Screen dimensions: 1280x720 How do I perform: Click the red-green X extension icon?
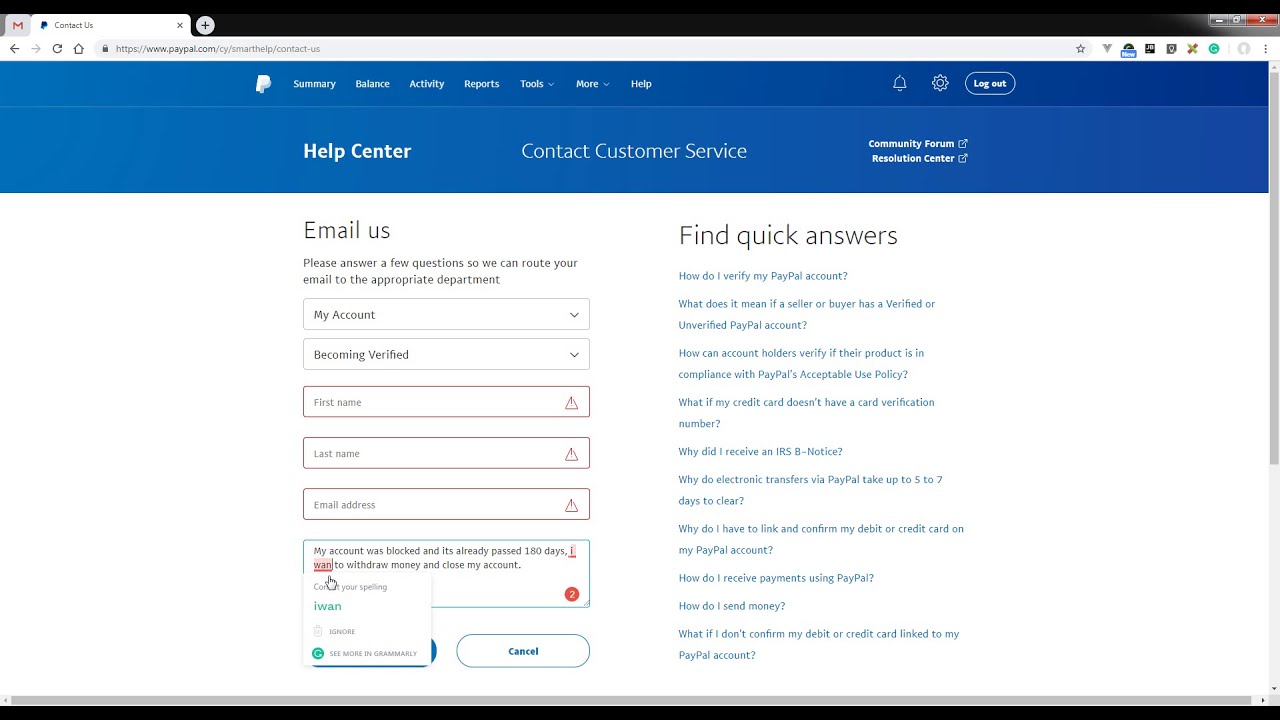1193,48
